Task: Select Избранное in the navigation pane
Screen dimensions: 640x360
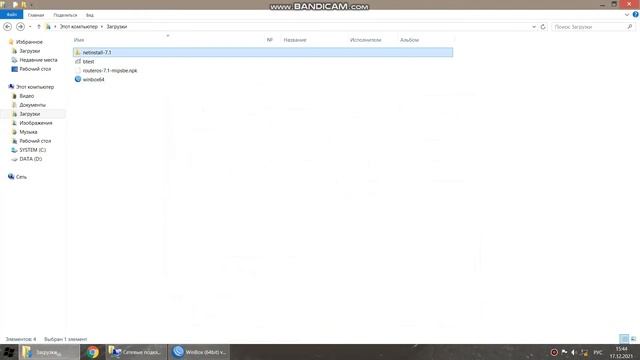Action: click(29, 42)
